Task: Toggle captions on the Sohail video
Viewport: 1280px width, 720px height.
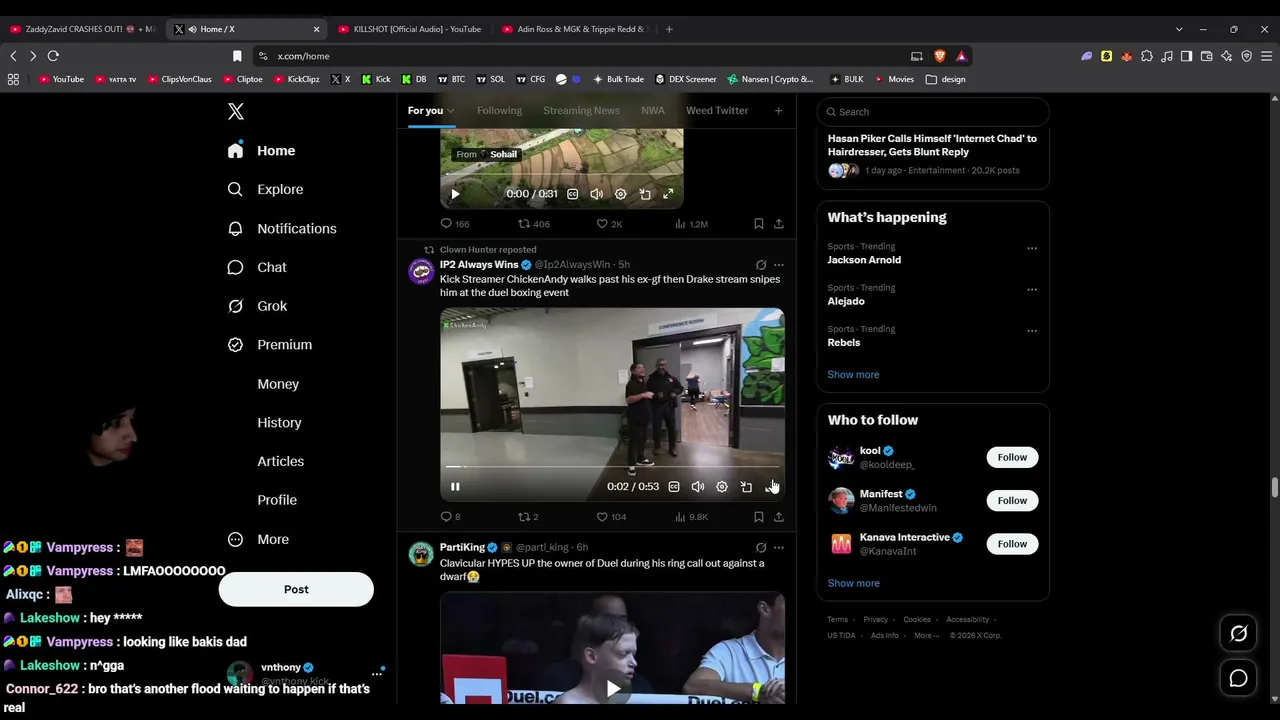Action: pyautogui.click(x=573, y=194)
